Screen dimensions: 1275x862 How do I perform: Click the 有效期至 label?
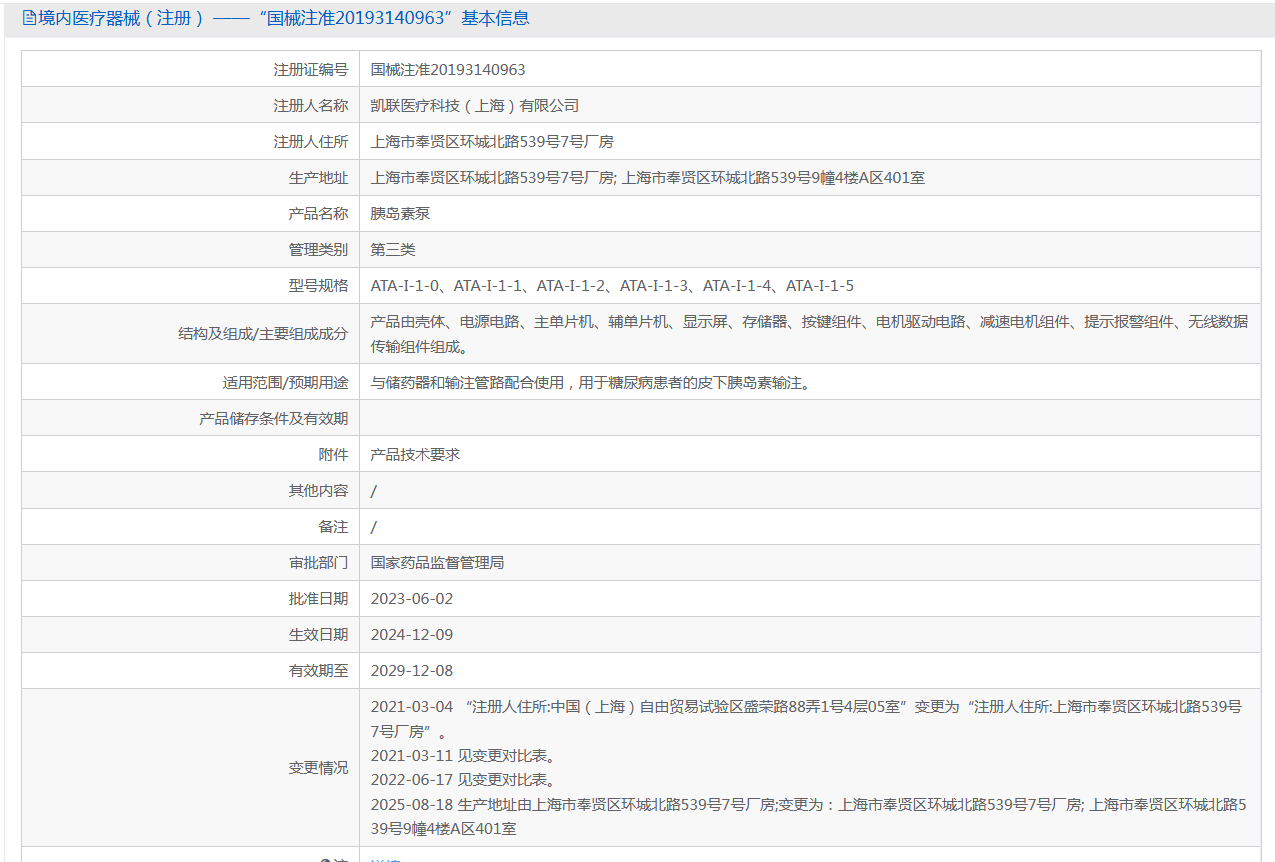coord(318,671)
